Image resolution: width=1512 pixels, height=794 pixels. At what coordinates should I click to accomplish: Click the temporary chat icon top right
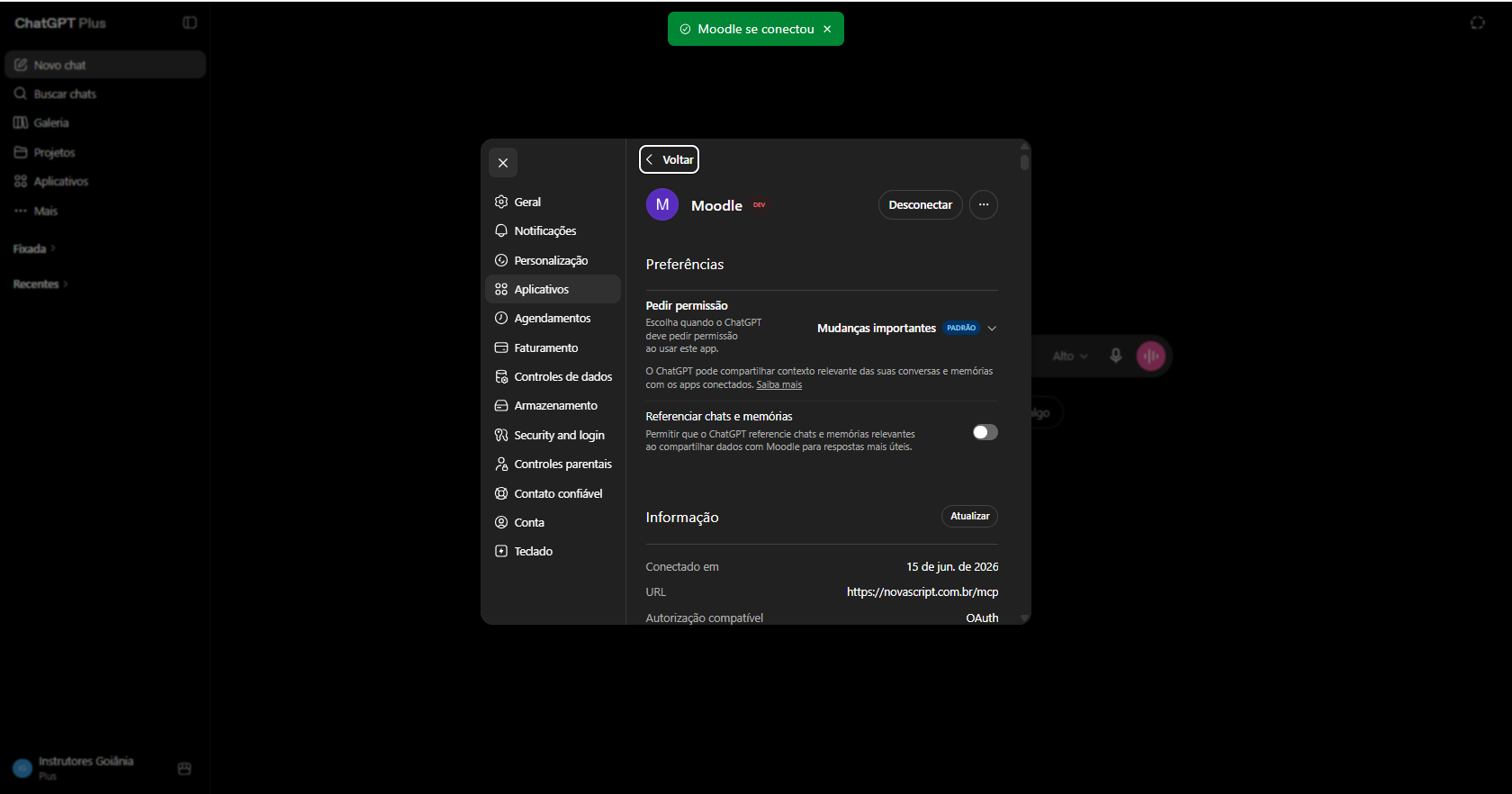pos(1478,23)
